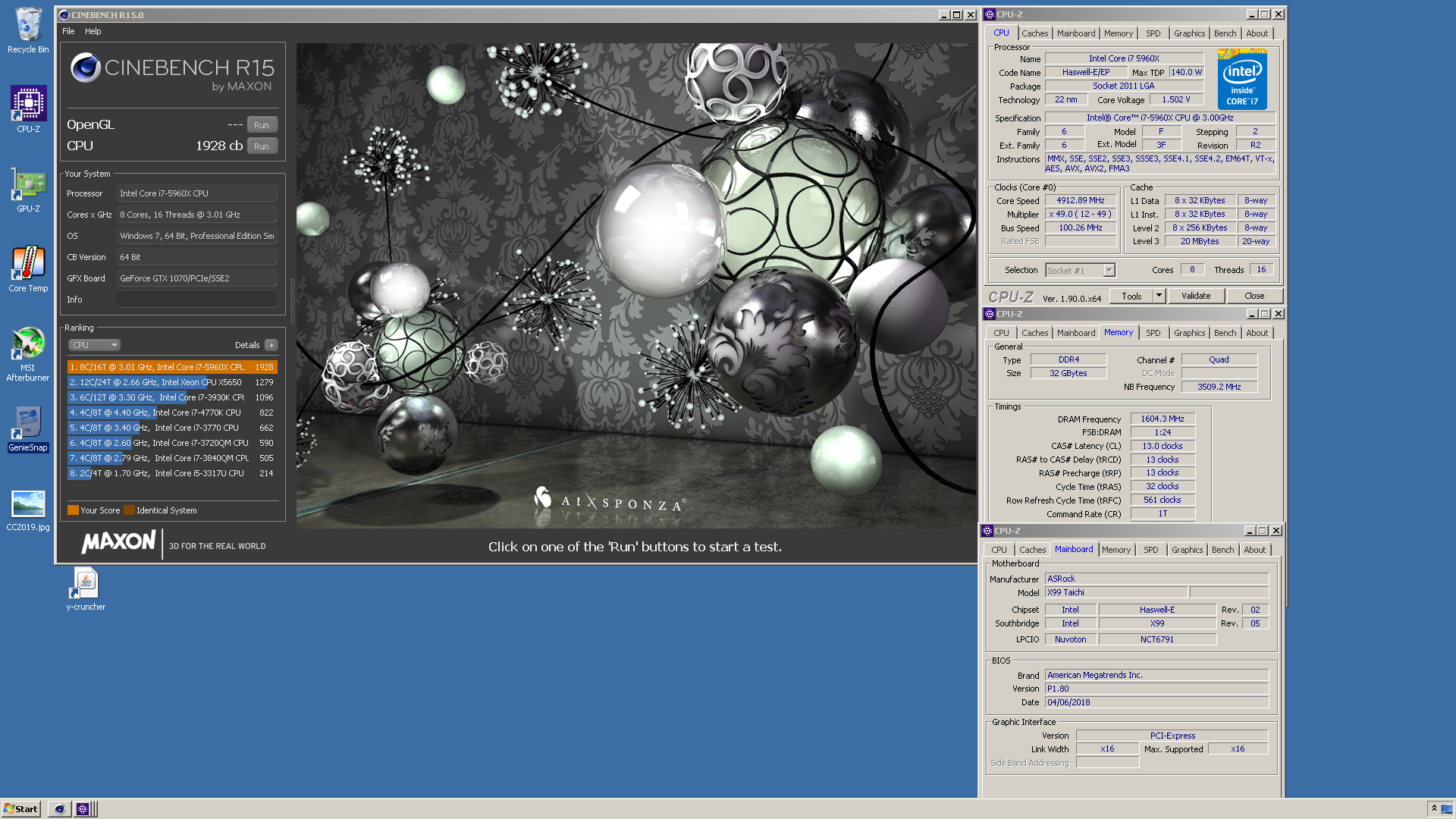Click the Intel Core i7 logo badge
Image resolution: width=1456 pixels, height=819 pixels.
tap(1242, 79)
